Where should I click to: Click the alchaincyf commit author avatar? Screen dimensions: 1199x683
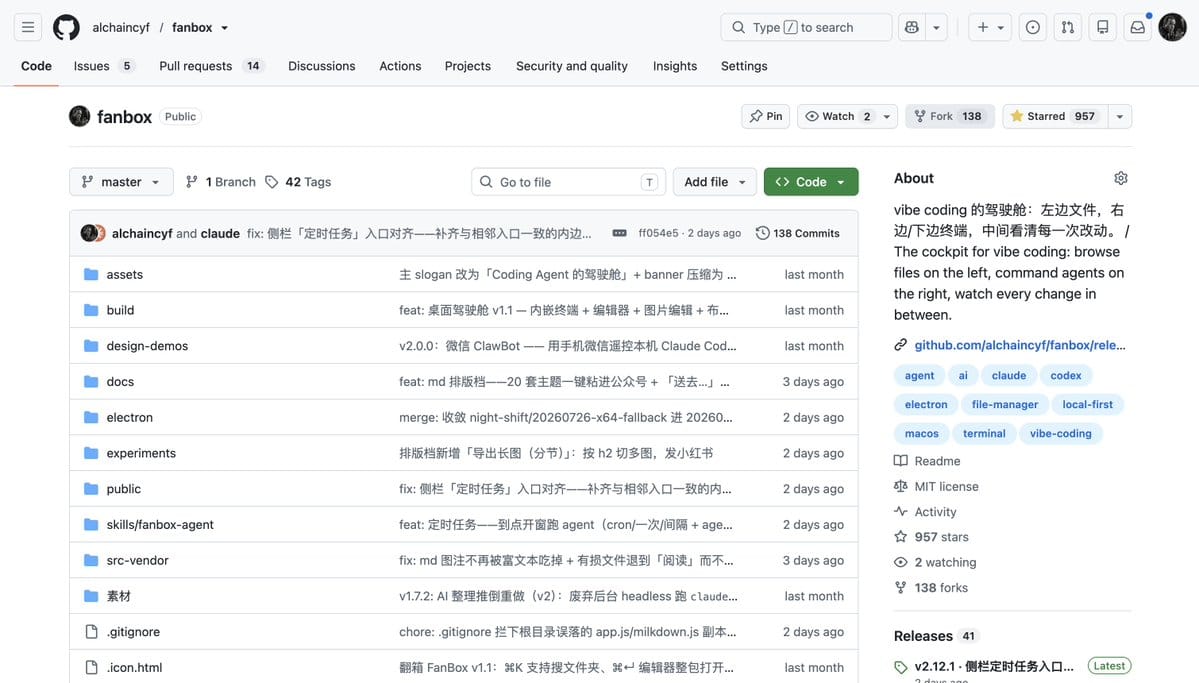coord(89,233)
